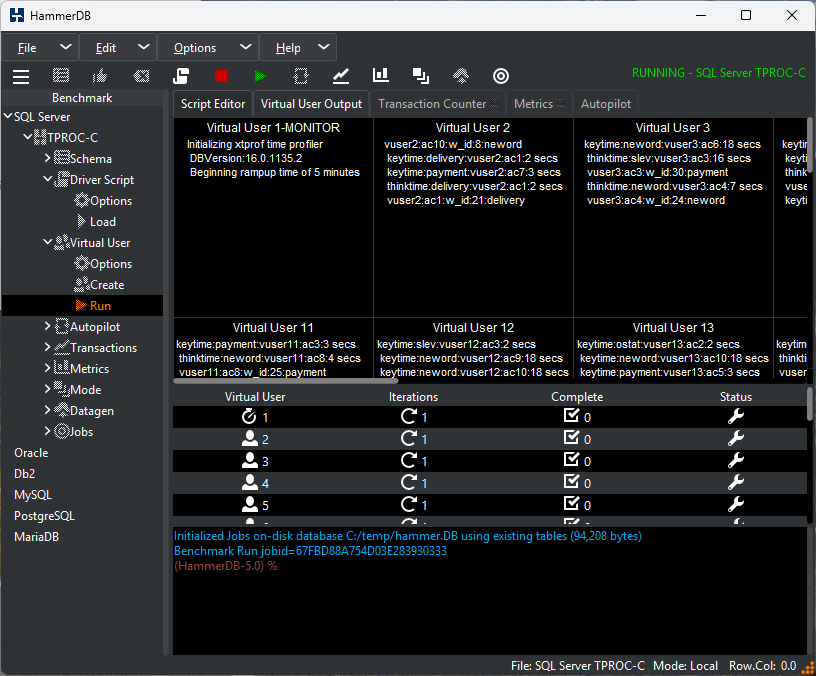Click the delete X toolbar icon

point(141,76)
